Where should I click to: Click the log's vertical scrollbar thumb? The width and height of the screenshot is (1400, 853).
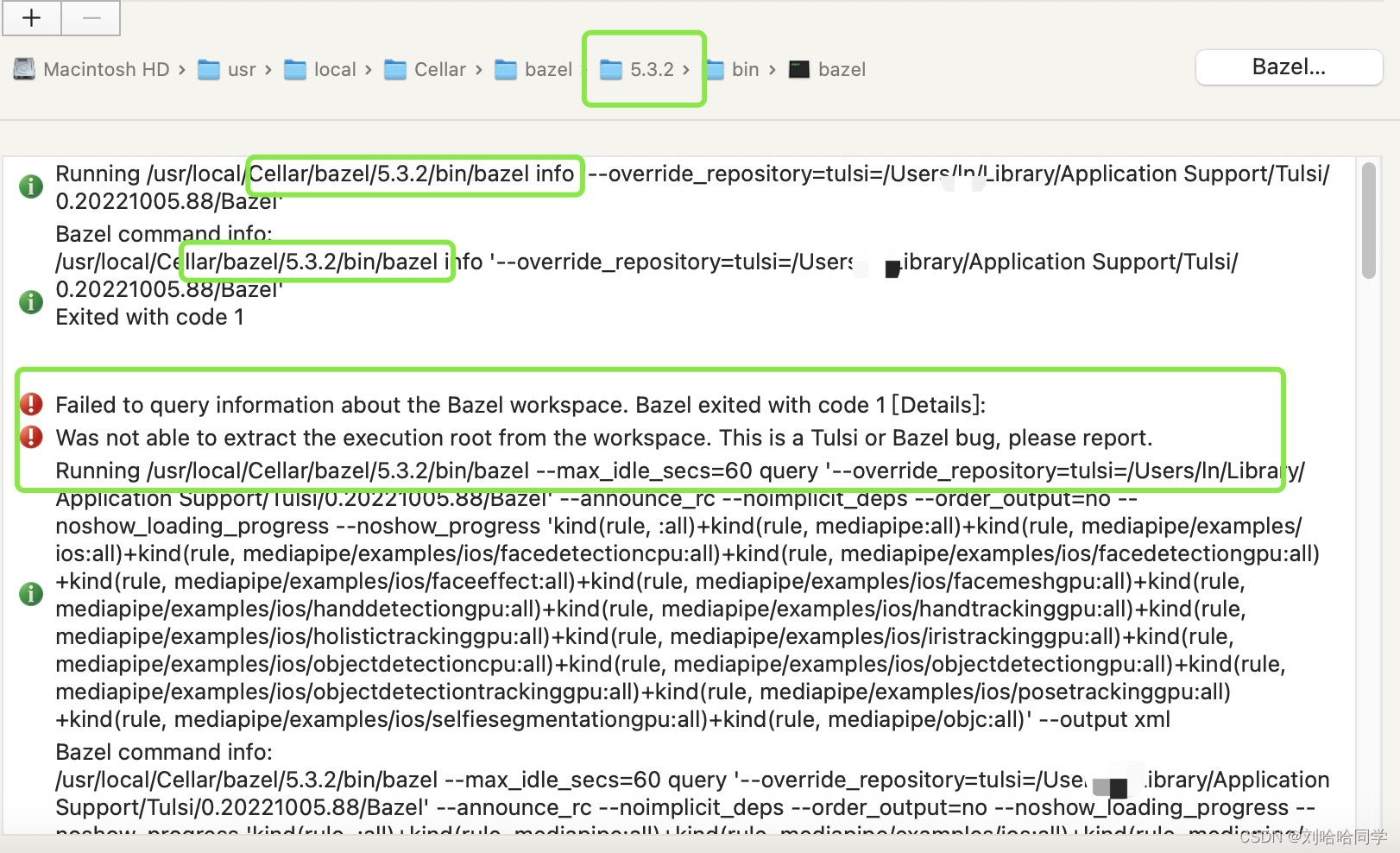pos(1368,221)
